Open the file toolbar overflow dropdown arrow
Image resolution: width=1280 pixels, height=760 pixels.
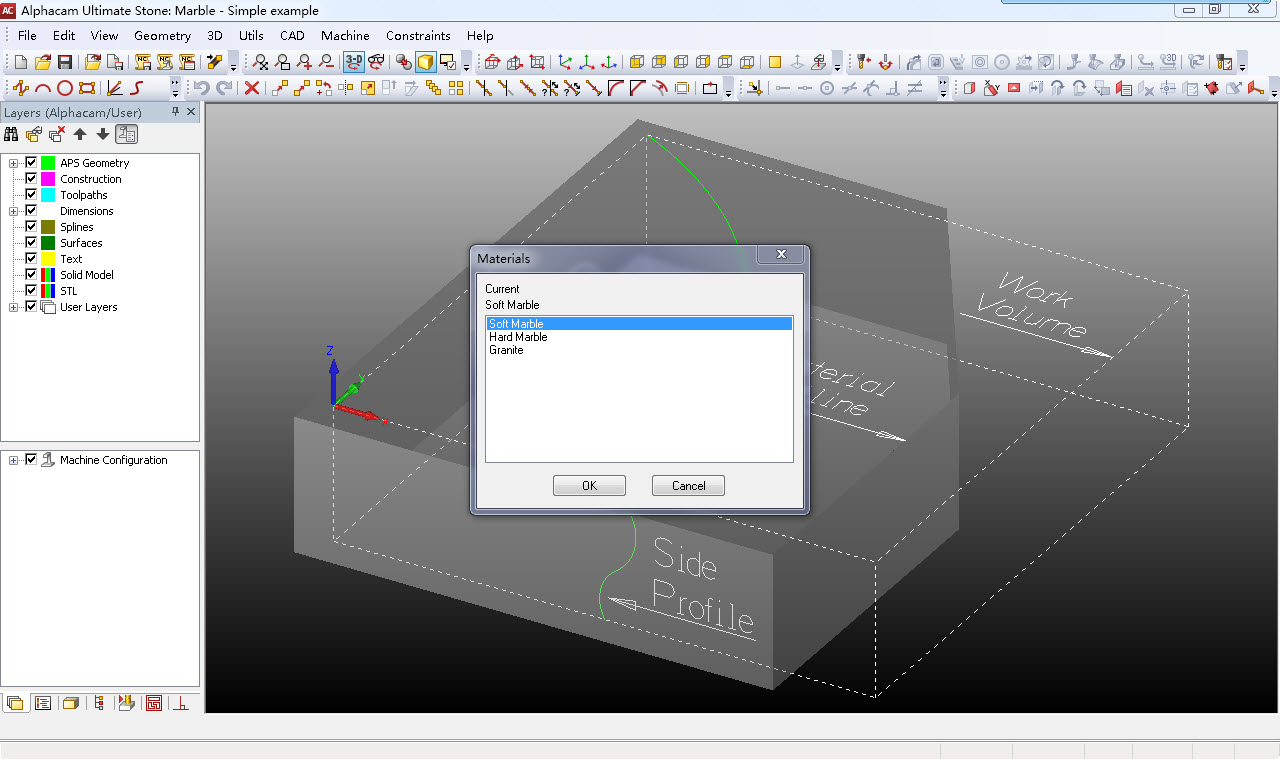pyautogui.click(x=233, y=64)
